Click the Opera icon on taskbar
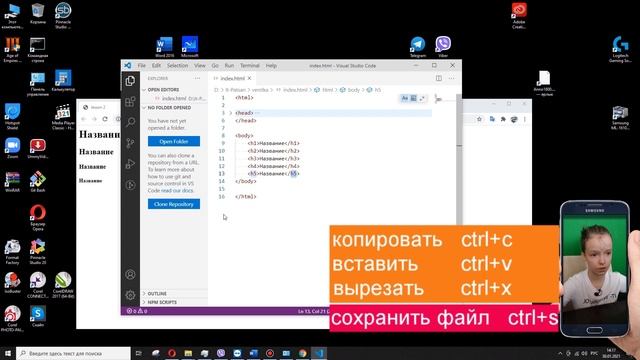Screen dimensions: 640x360 172,353
